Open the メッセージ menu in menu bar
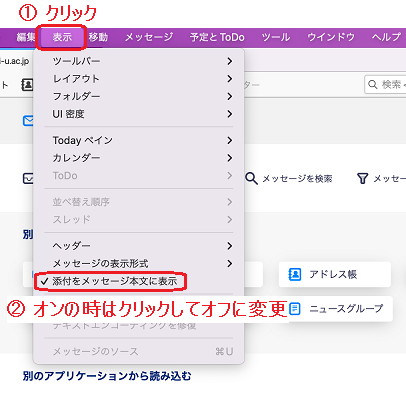Screen dimensions: 406x395 point(149,37)
